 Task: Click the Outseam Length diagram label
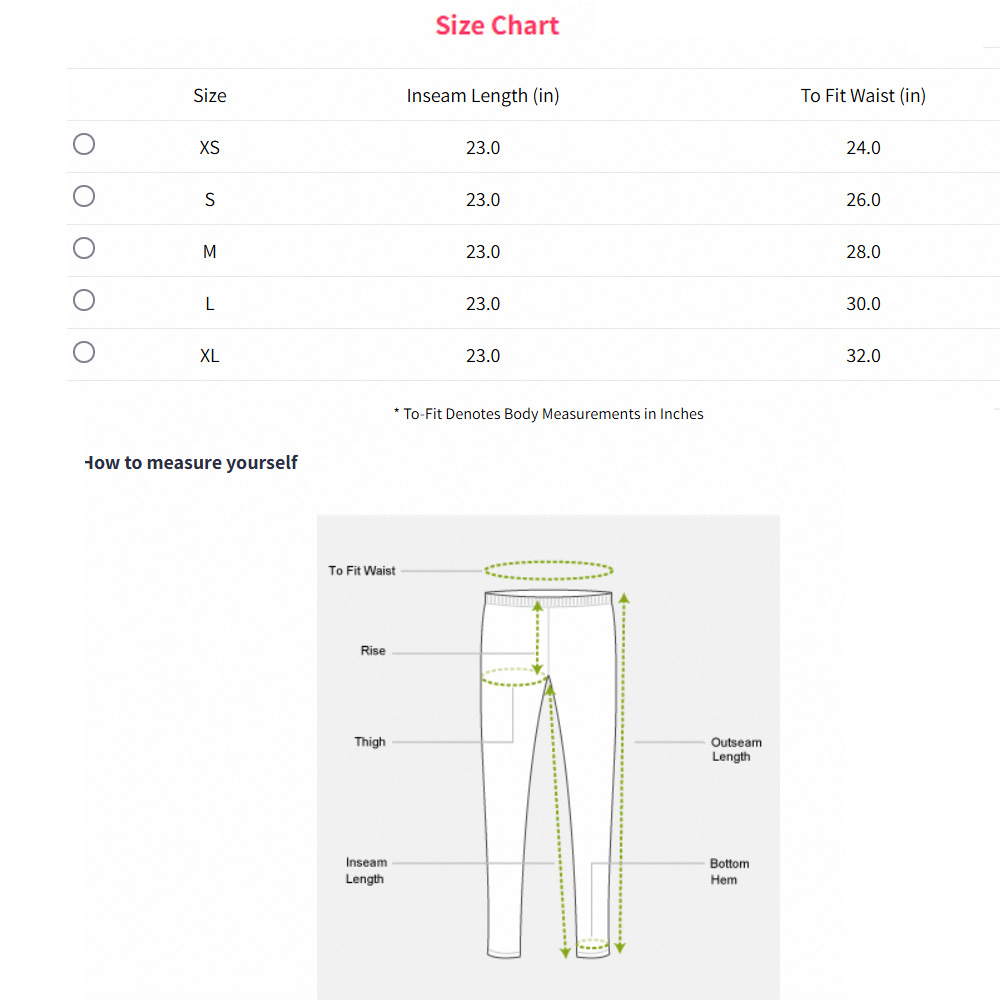[x=737, y=750]
